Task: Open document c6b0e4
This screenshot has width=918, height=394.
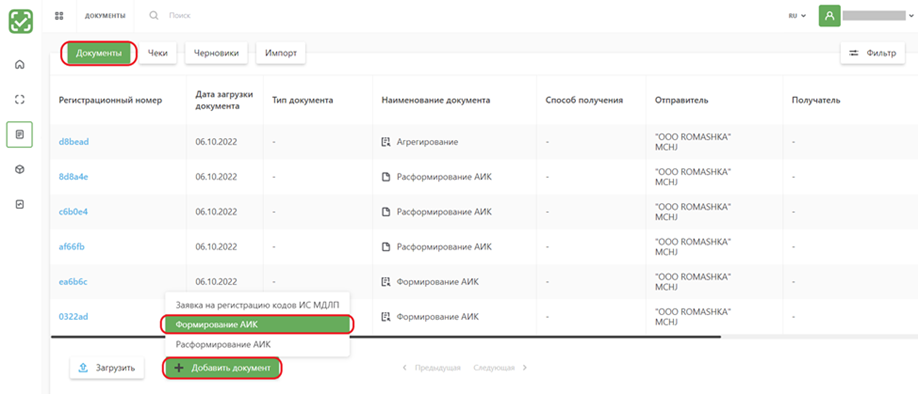Action: click(x=73, y=212)
